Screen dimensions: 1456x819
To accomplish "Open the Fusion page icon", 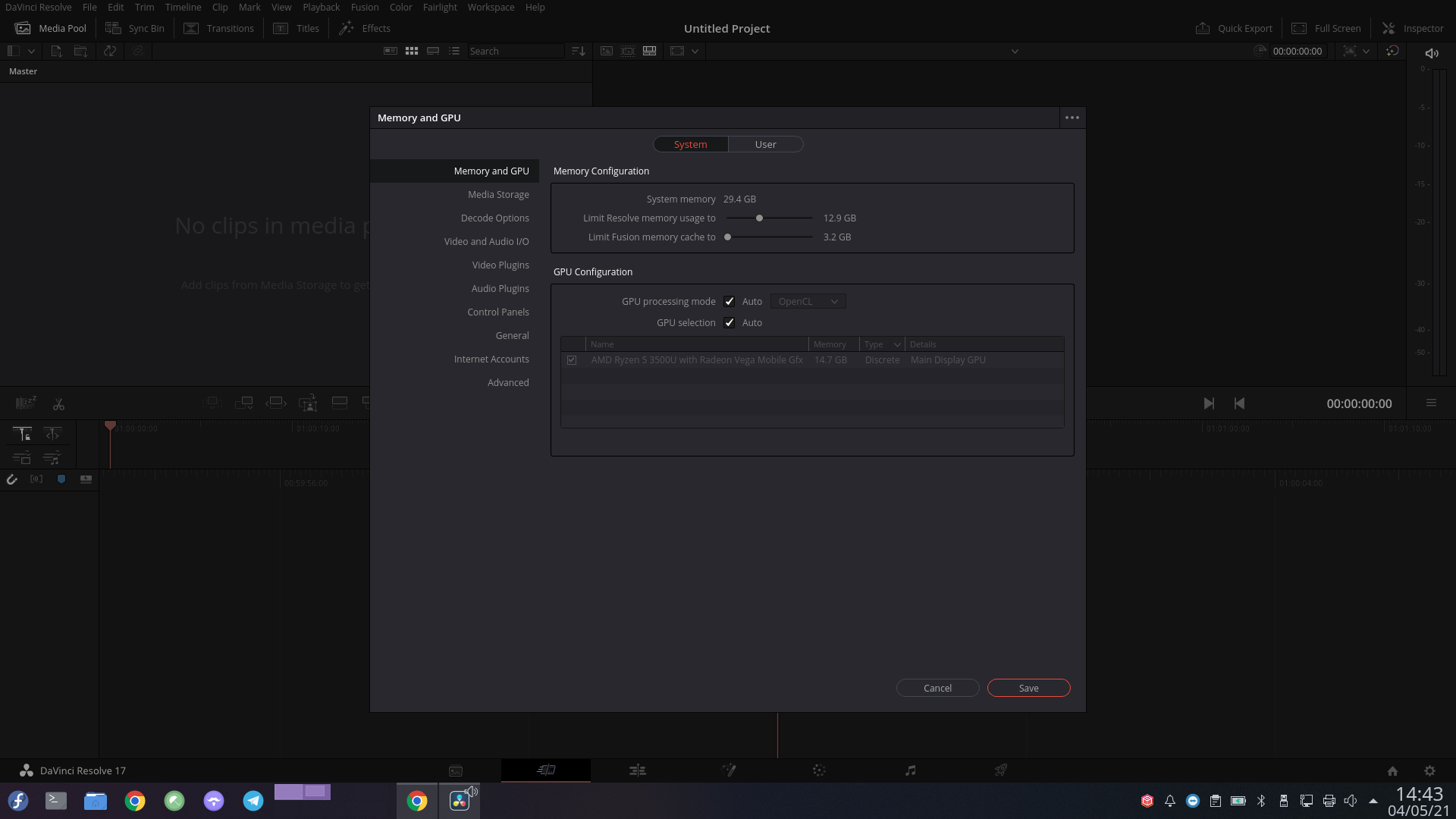I will tap(729, 770).
